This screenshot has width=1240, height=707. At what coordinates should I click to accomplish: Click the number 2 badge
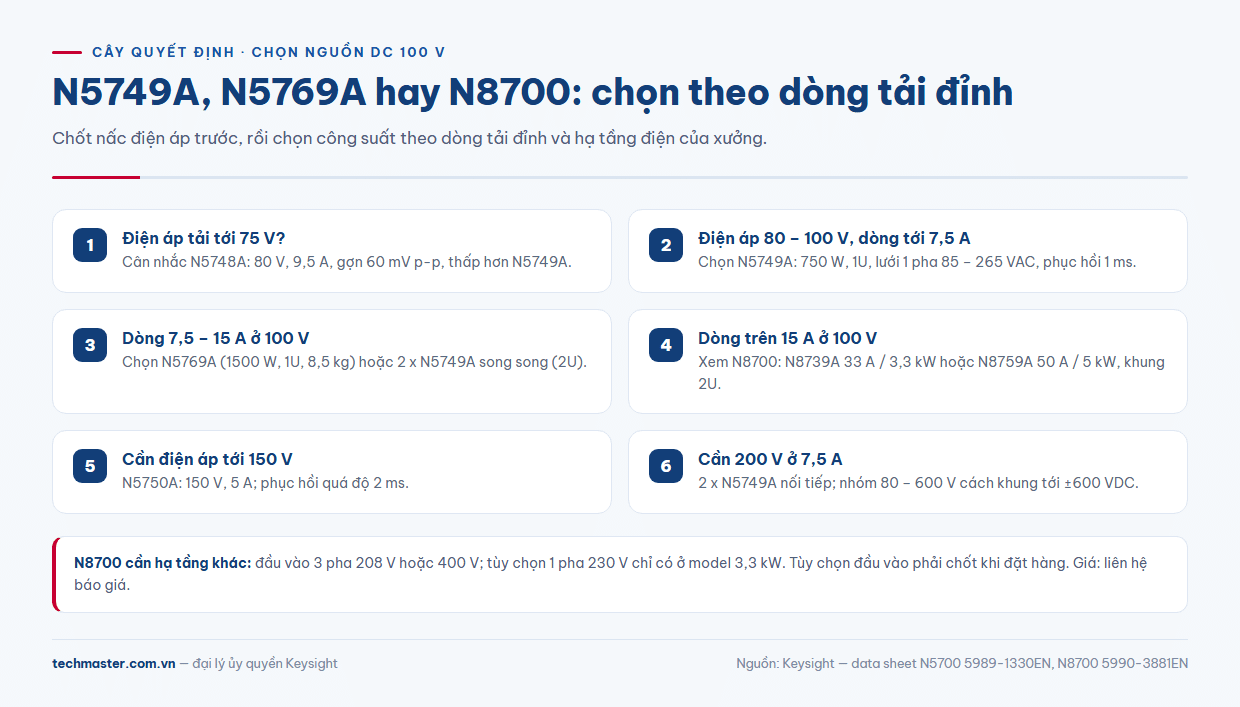666,245
